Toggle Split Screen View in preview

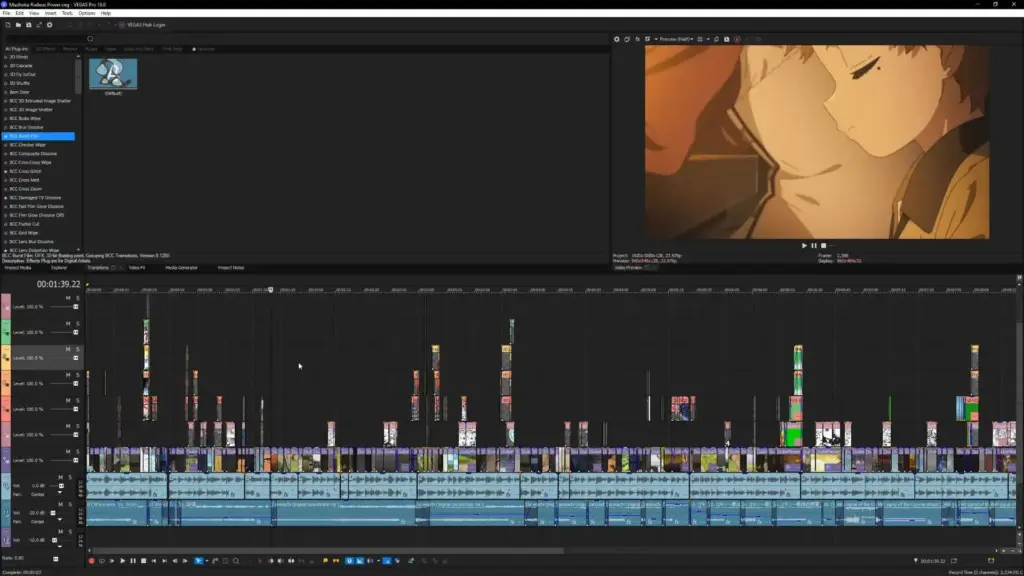[x=648, y=39]
